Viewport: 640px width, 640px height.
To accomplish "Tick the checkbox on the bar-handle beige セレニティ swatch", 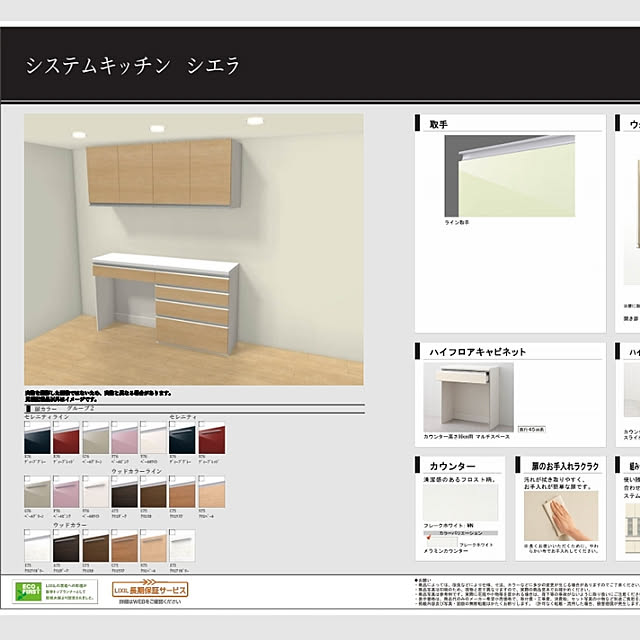I will point(27,478).
